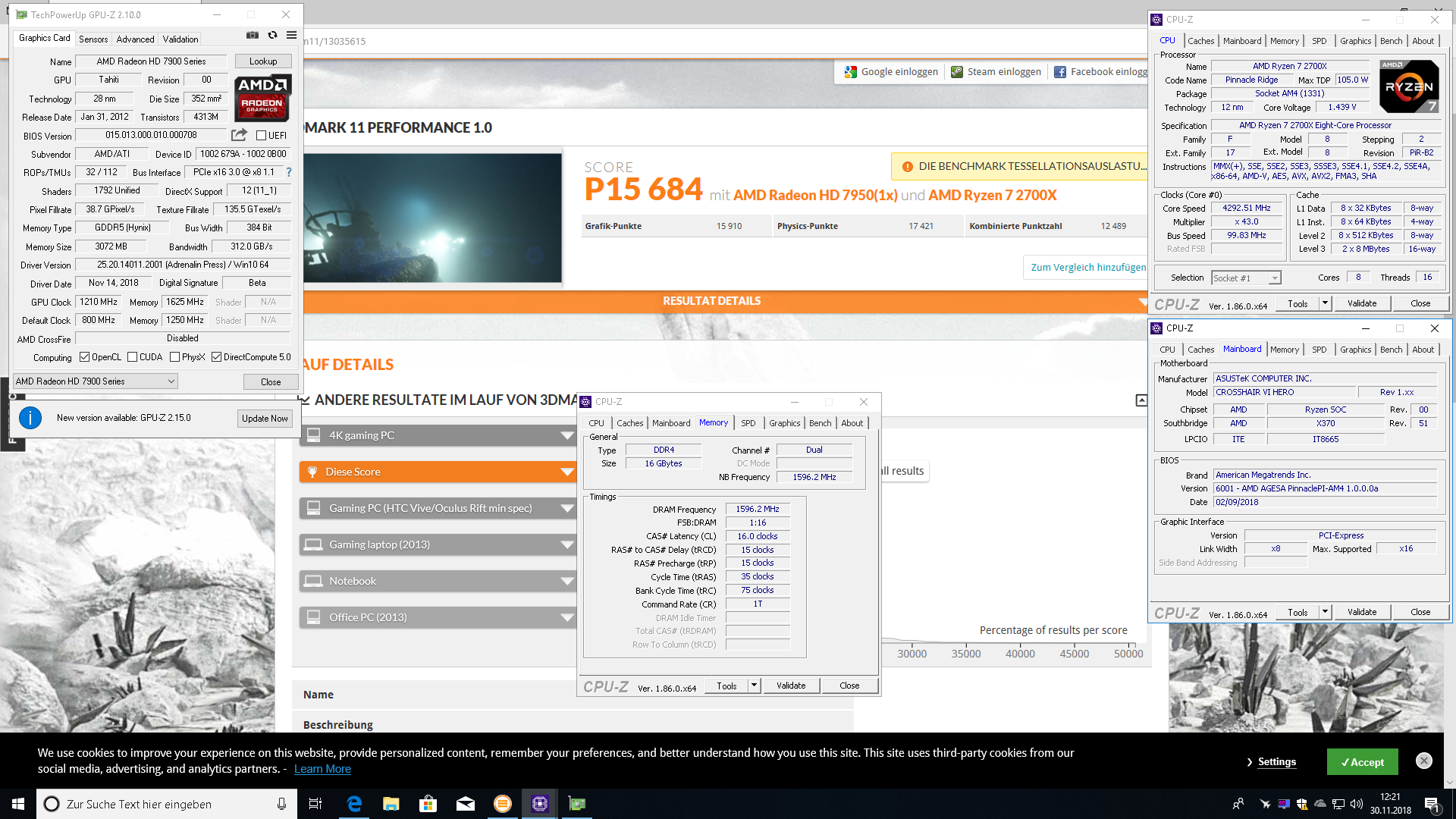This screenshot has height=819, width=1456.
Task: Click Tools button in CPU-Z CPU window
Action: [1298, 303]
